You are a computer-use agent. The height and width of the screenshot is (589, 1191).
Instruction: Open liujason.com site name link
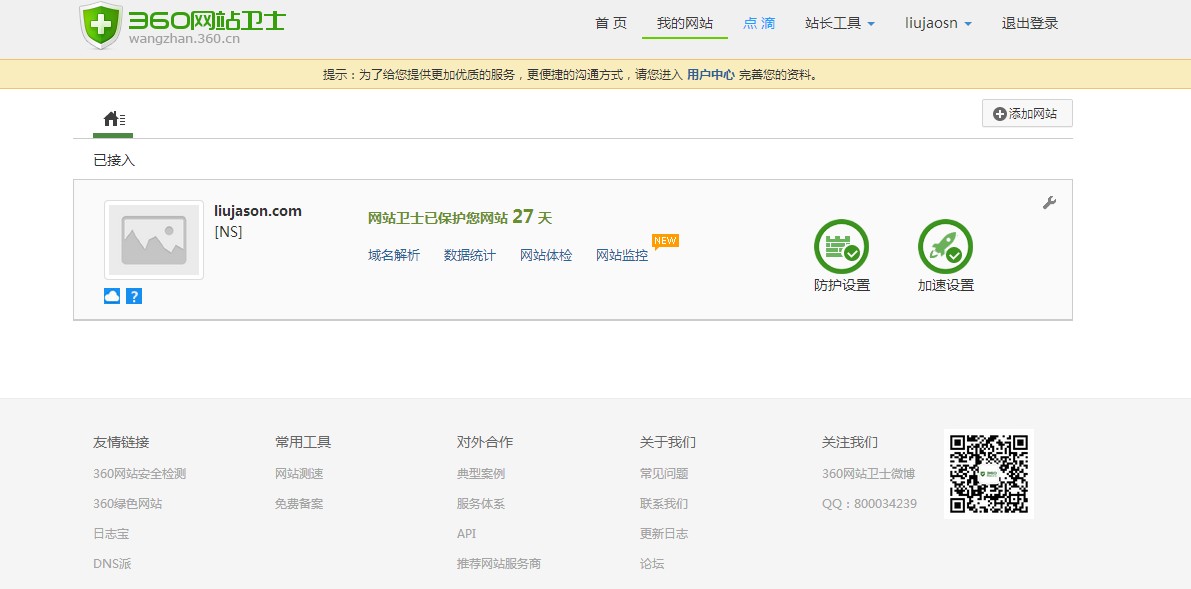pyautogui.click(x=257, y=211)
